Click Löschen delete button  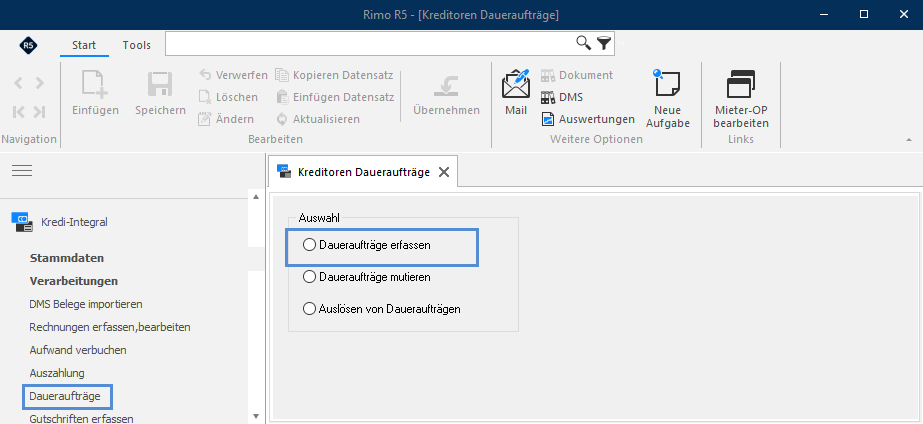pos(228,97)
